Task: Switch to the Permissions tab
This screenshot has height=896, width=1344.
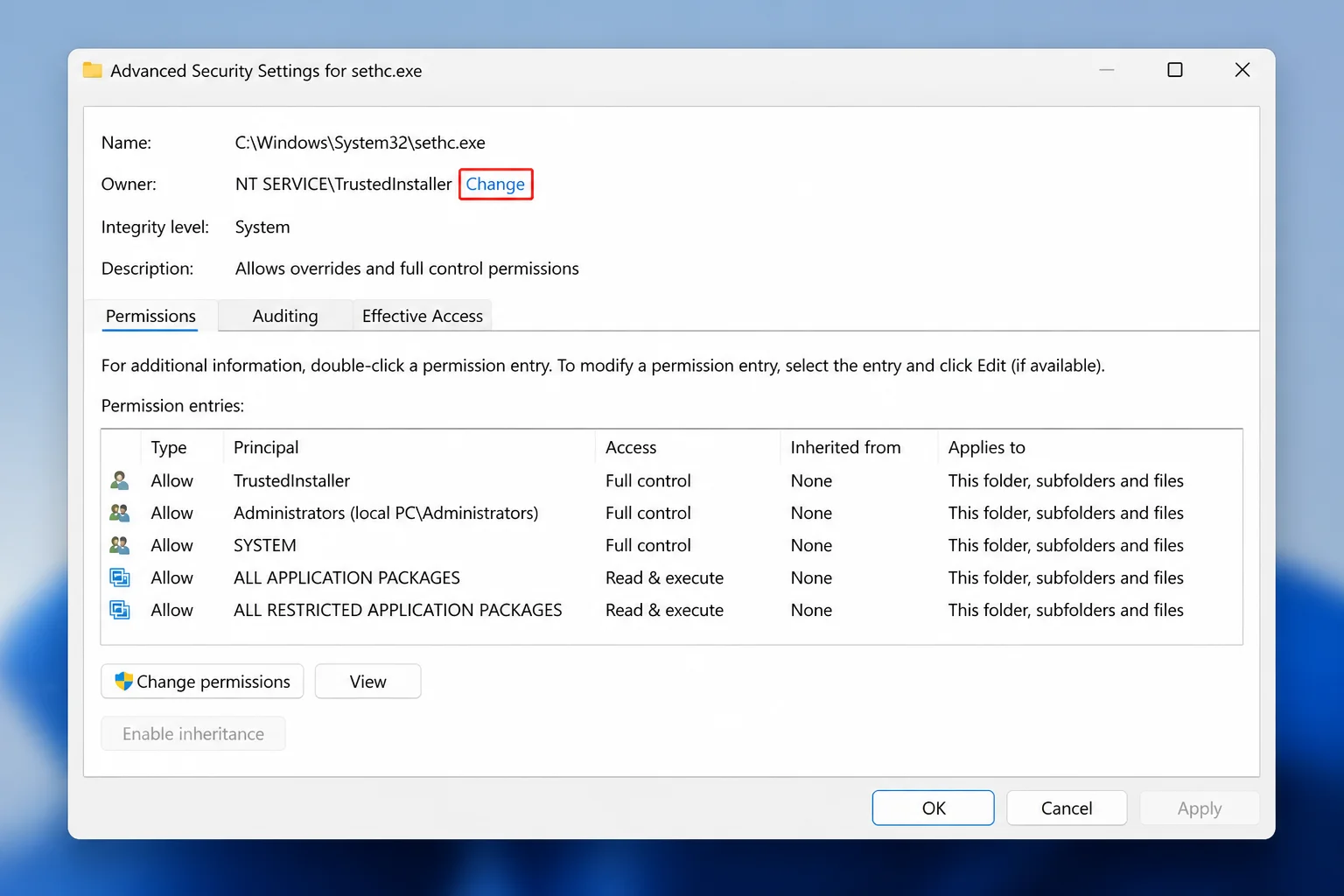Action: click(150, 316)
